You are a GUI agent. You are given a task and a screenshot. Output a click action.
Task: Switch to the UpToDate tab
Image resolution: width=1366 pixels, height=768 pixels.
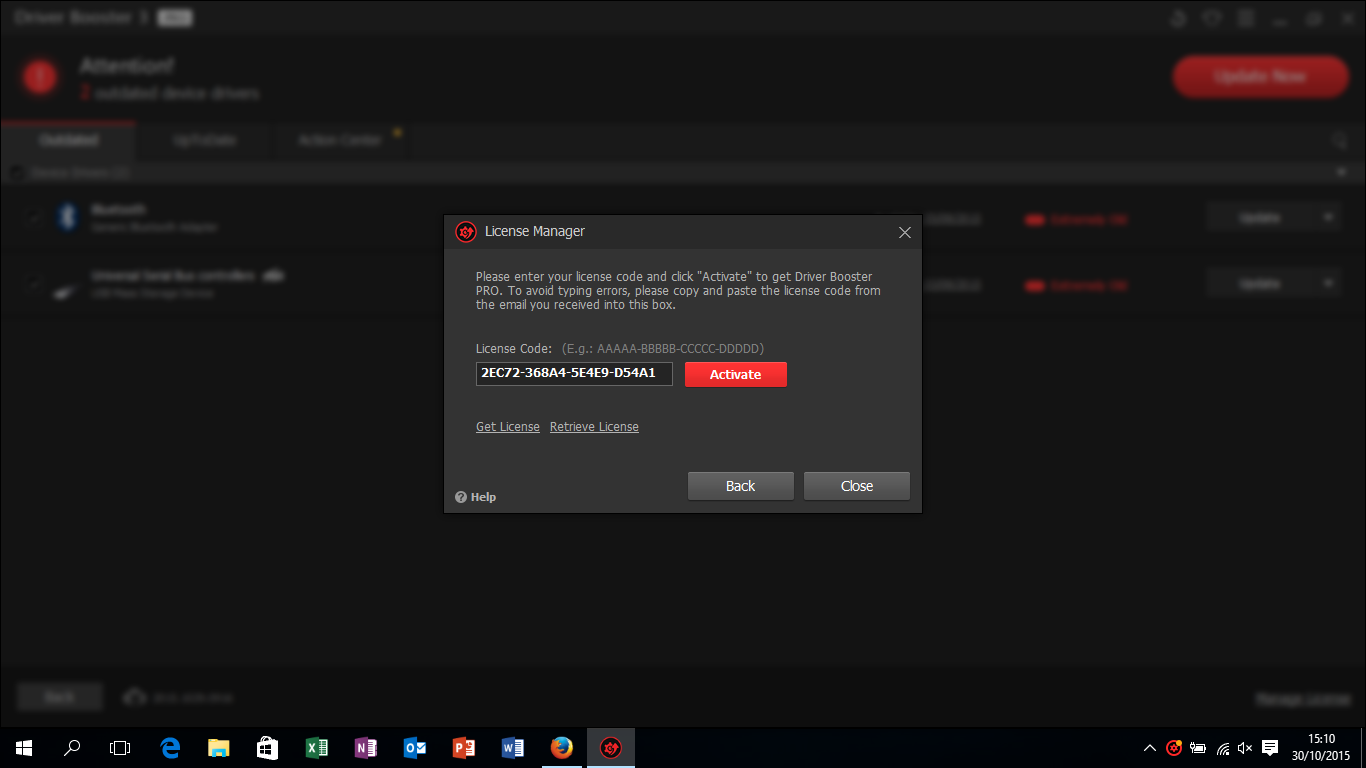pyautogui.click(x=204, y=140)
